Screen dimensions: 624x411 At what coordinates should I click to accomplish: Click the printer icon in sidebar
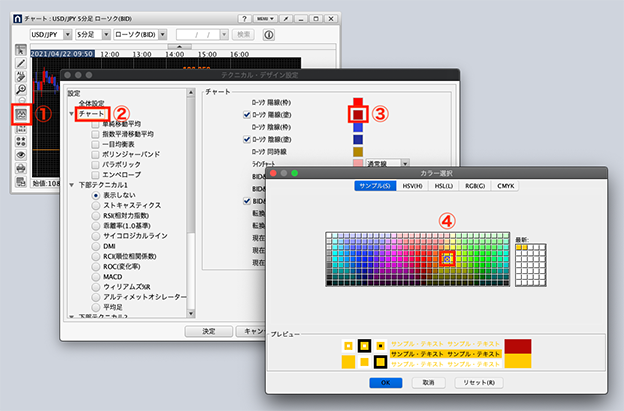pyautogui.click(x=20, y=169)
